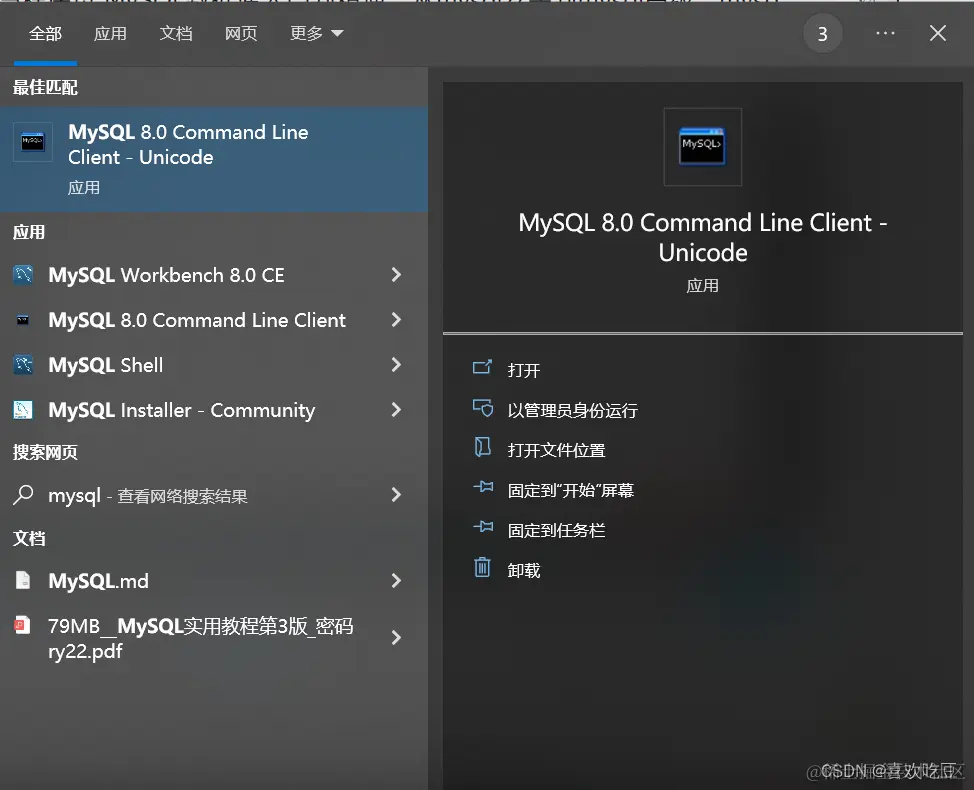
Task: Click the open icon next to 打开
Action: pyautogui.click(x=482, y=368)
